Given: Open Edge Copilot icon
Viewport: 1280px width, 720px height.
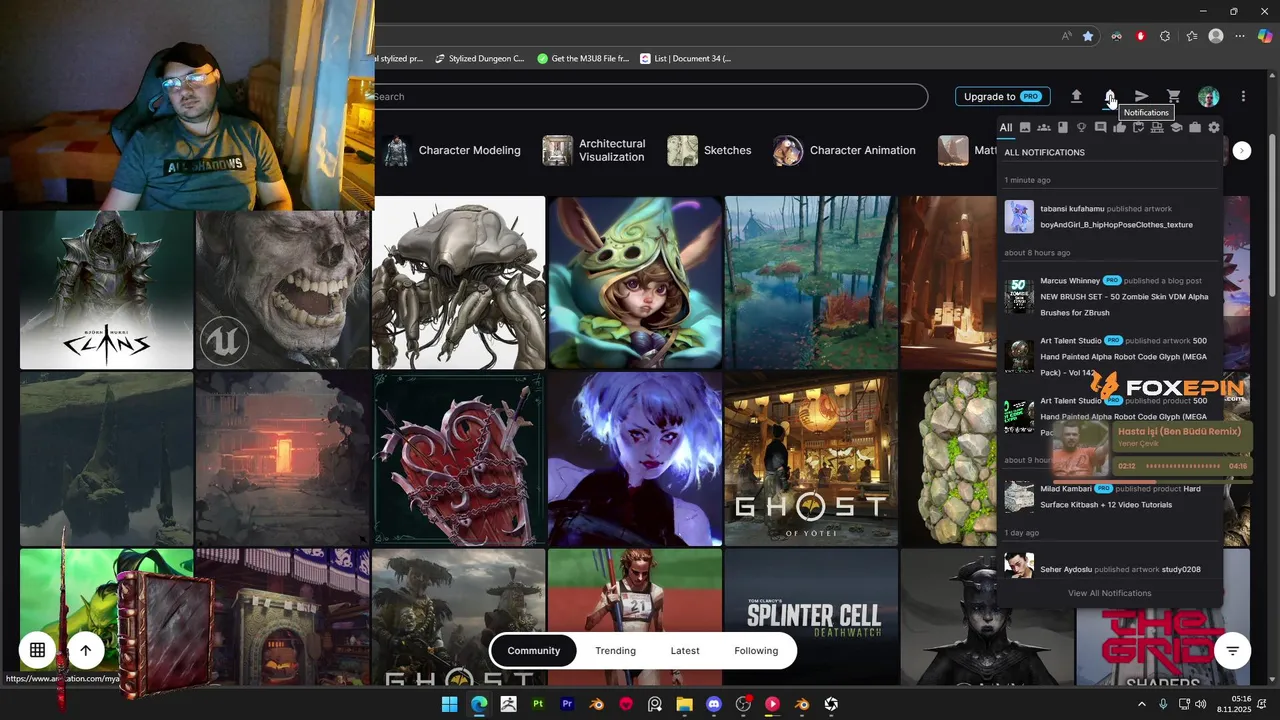Looking at the screenshot, I should click(1264, 36).
